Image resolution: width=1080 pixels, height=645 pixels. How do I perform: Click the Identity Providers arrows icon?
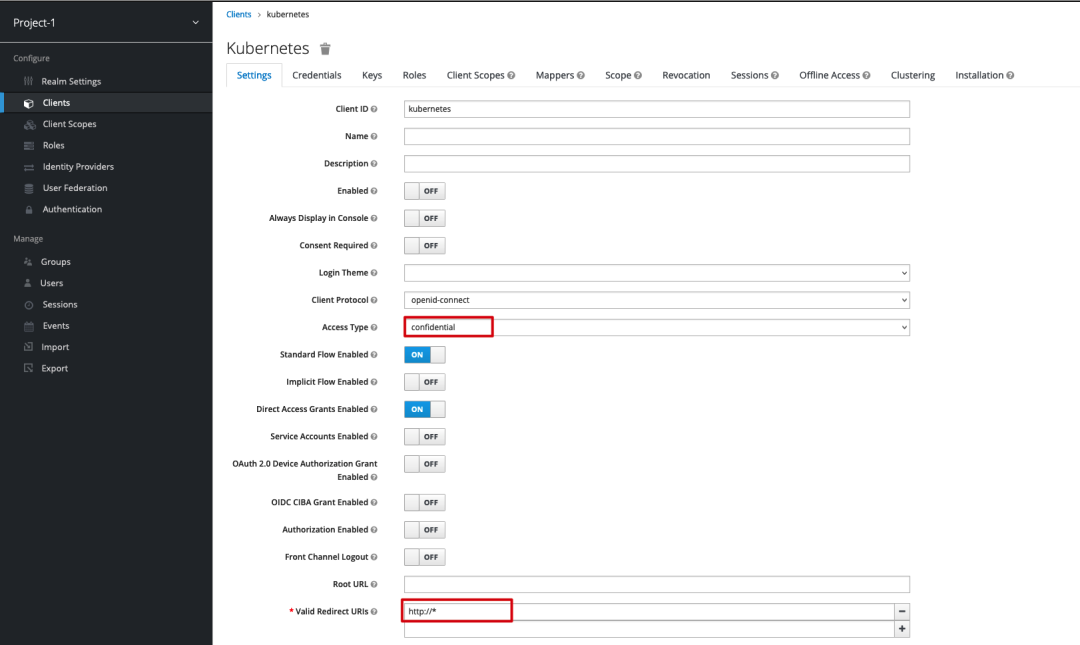[x=28, y=167]
